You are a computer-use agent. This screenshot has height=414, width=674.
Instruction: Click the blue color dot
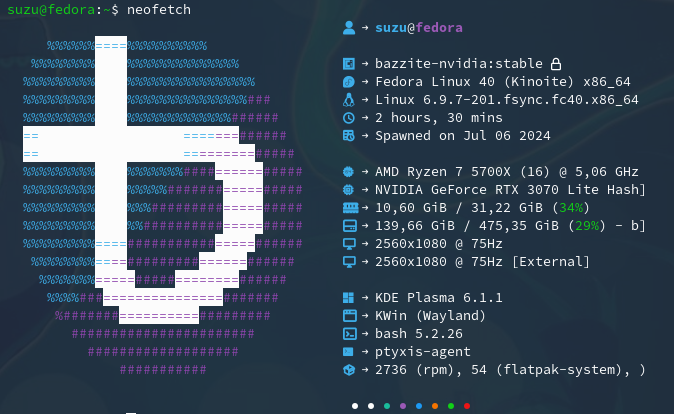(x=419, y=406)
